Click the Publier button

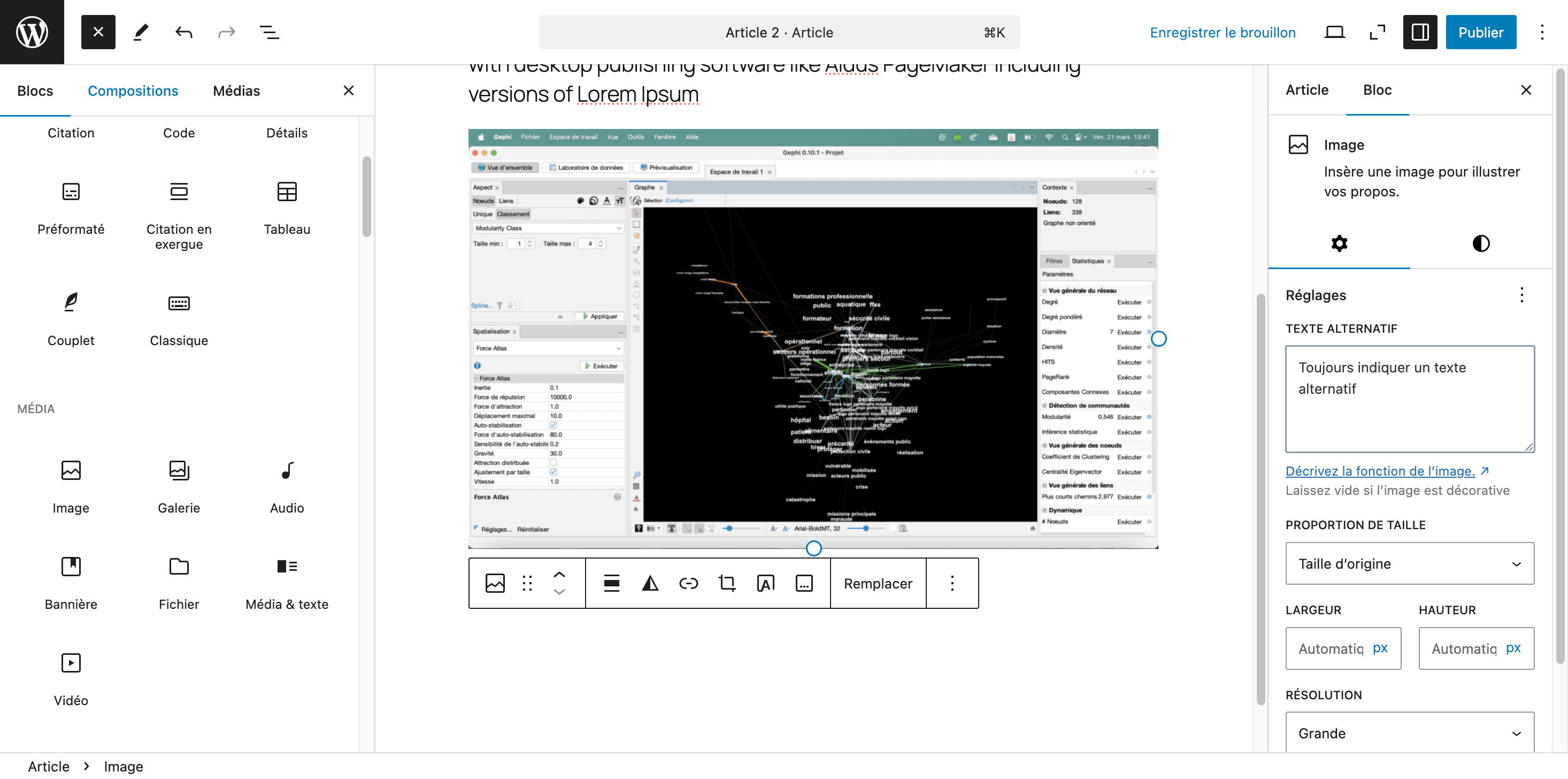1480,32
